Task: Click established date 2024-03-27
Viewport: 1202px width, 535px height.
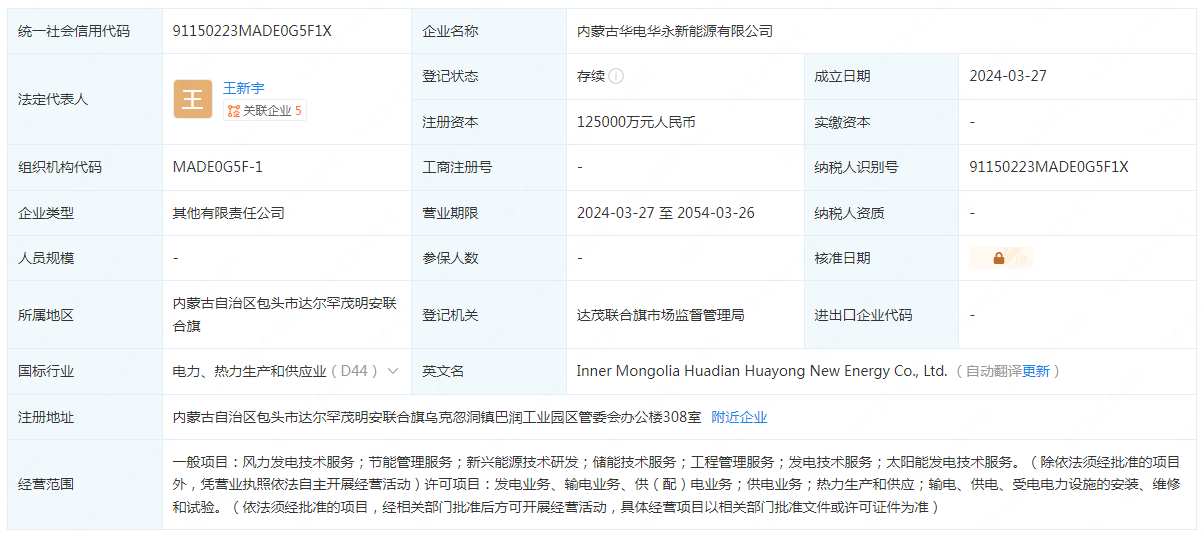Action: coord(1008,76)
